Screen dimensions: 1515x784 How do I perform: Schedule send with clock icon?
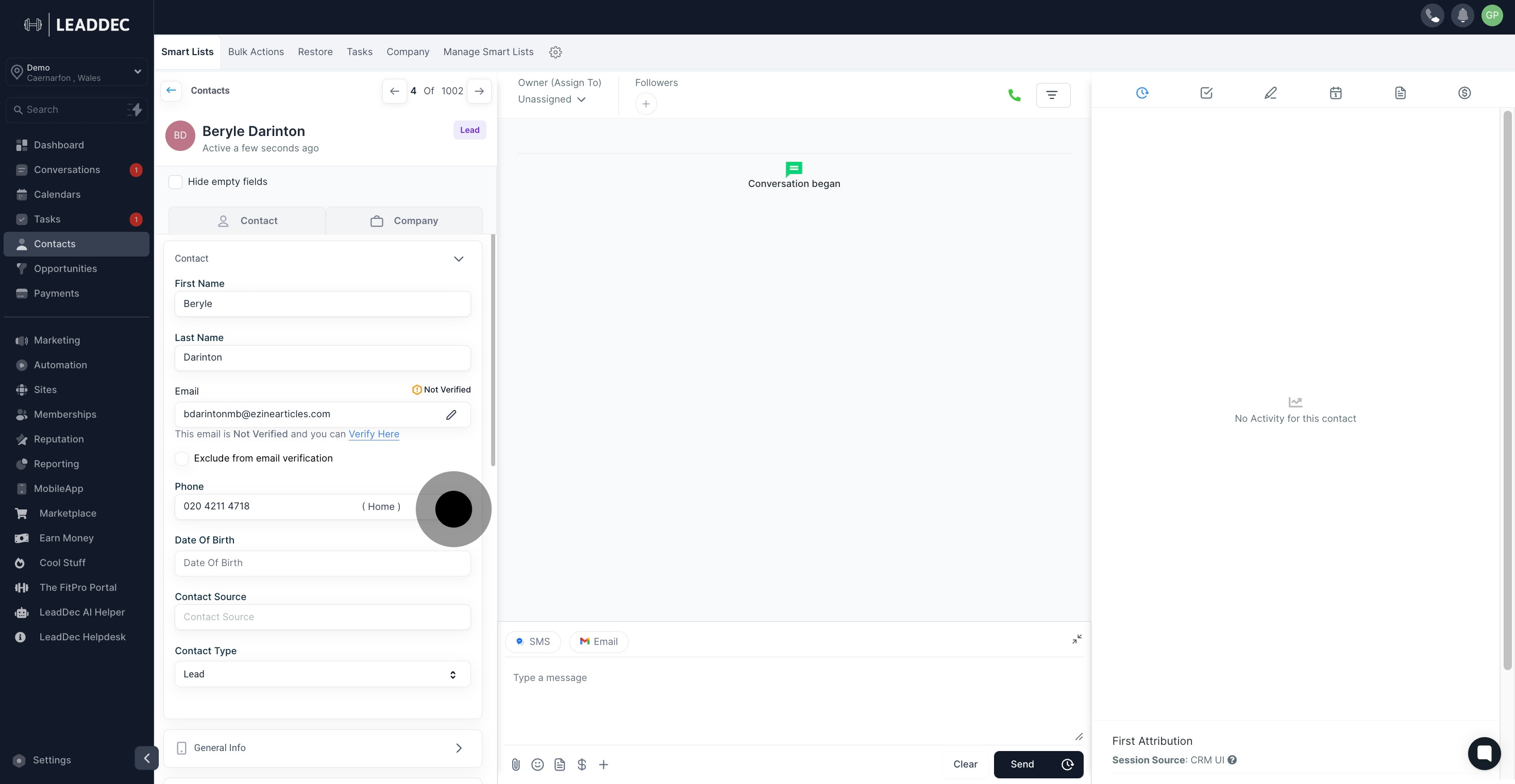[1067, 764]
